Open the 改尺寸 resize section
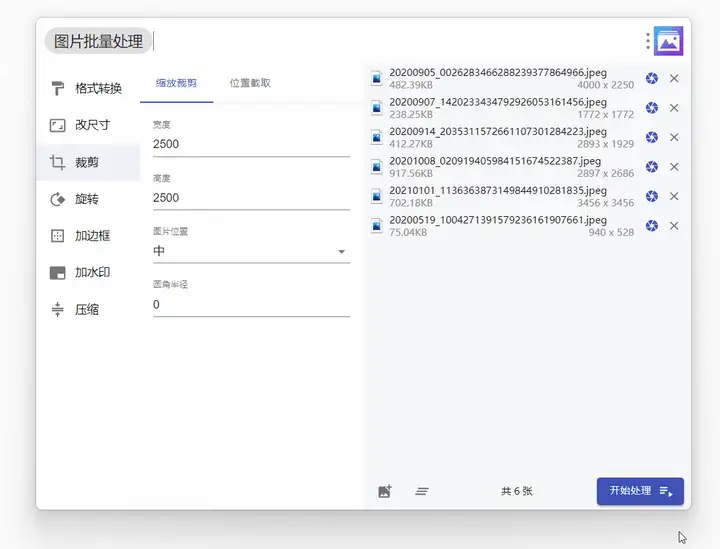The width and height of the screenshot is (720, 549). pyautogui.click(x=88, y=125)
